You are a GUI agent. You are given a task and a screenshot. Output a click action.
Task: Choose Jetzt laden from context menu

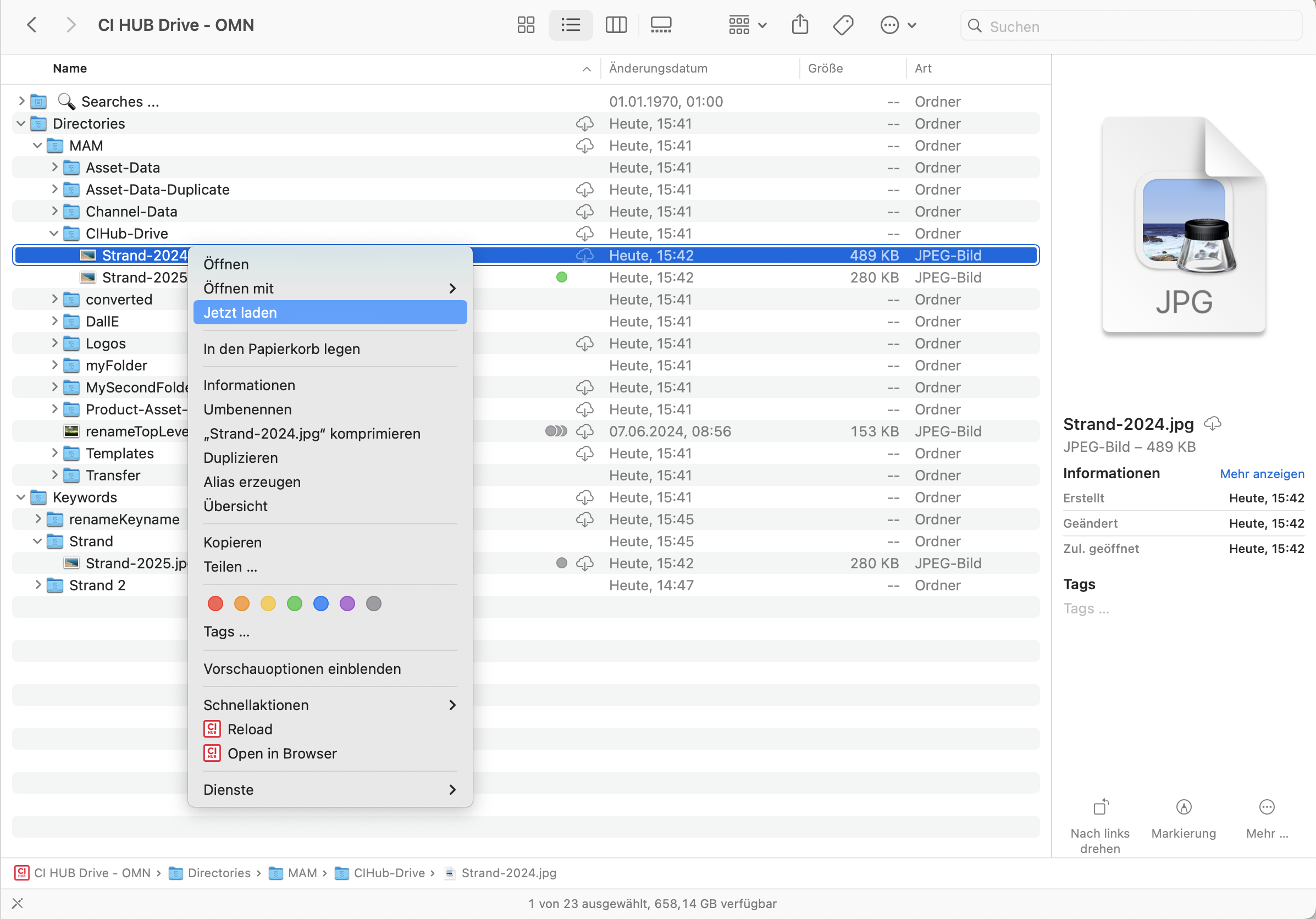coord(239,312)
